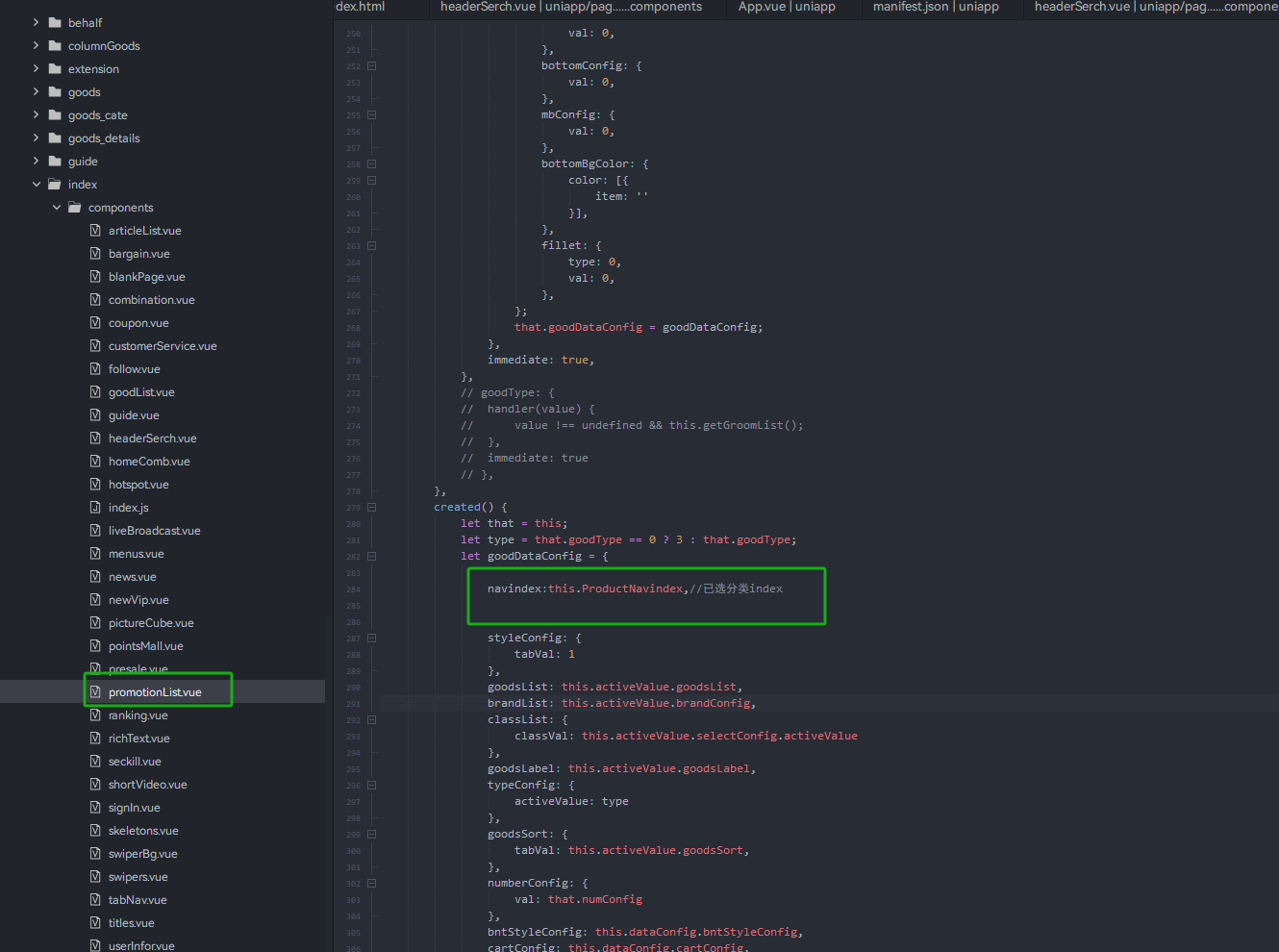The image size is (1279, 952).
Task: Open the dex.html editor tab
Action: pyautogui.click(x=361, y=7)
